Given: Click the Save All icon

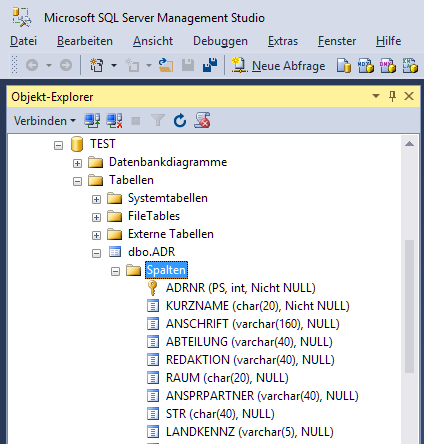Looking at the screenshot, I should coord(210,65).
